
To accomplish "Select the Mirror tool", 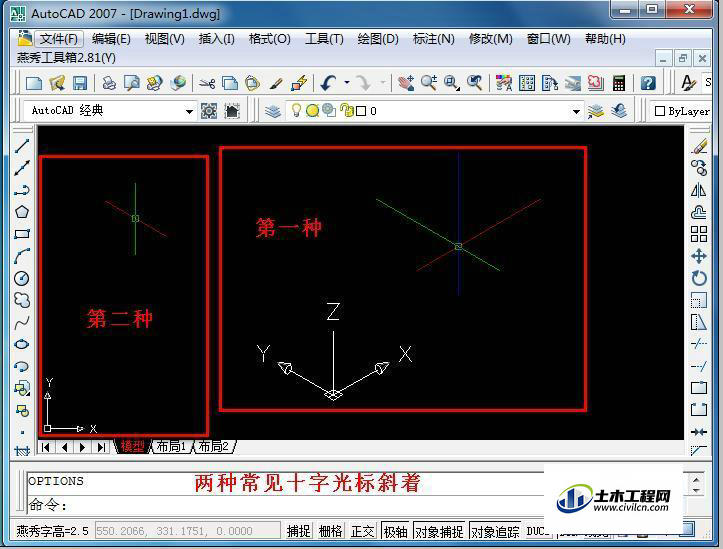I will [699, 190].
